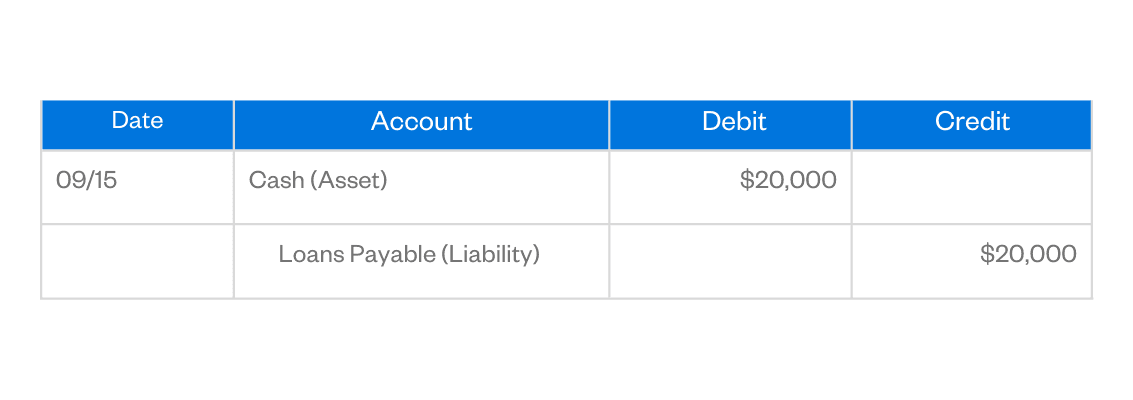Click the divider between Debit and Credit headers

coord(852,124)
